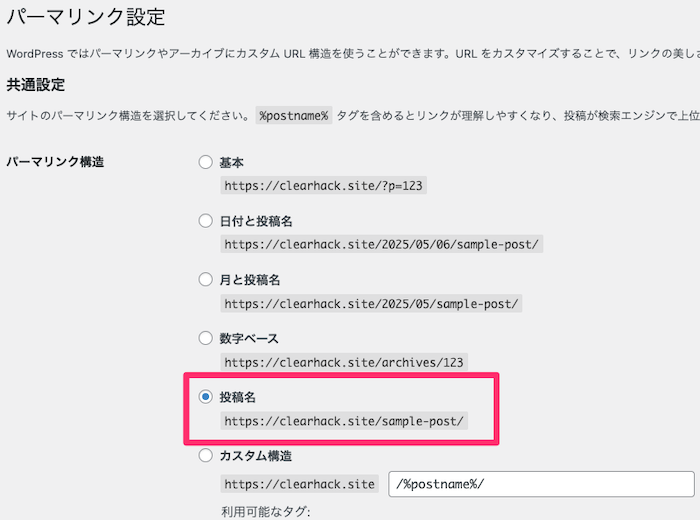Choose the 日付と投稿名 radio option
The image size is (700, 520).
pyautogui.click(x=205, y=220)
